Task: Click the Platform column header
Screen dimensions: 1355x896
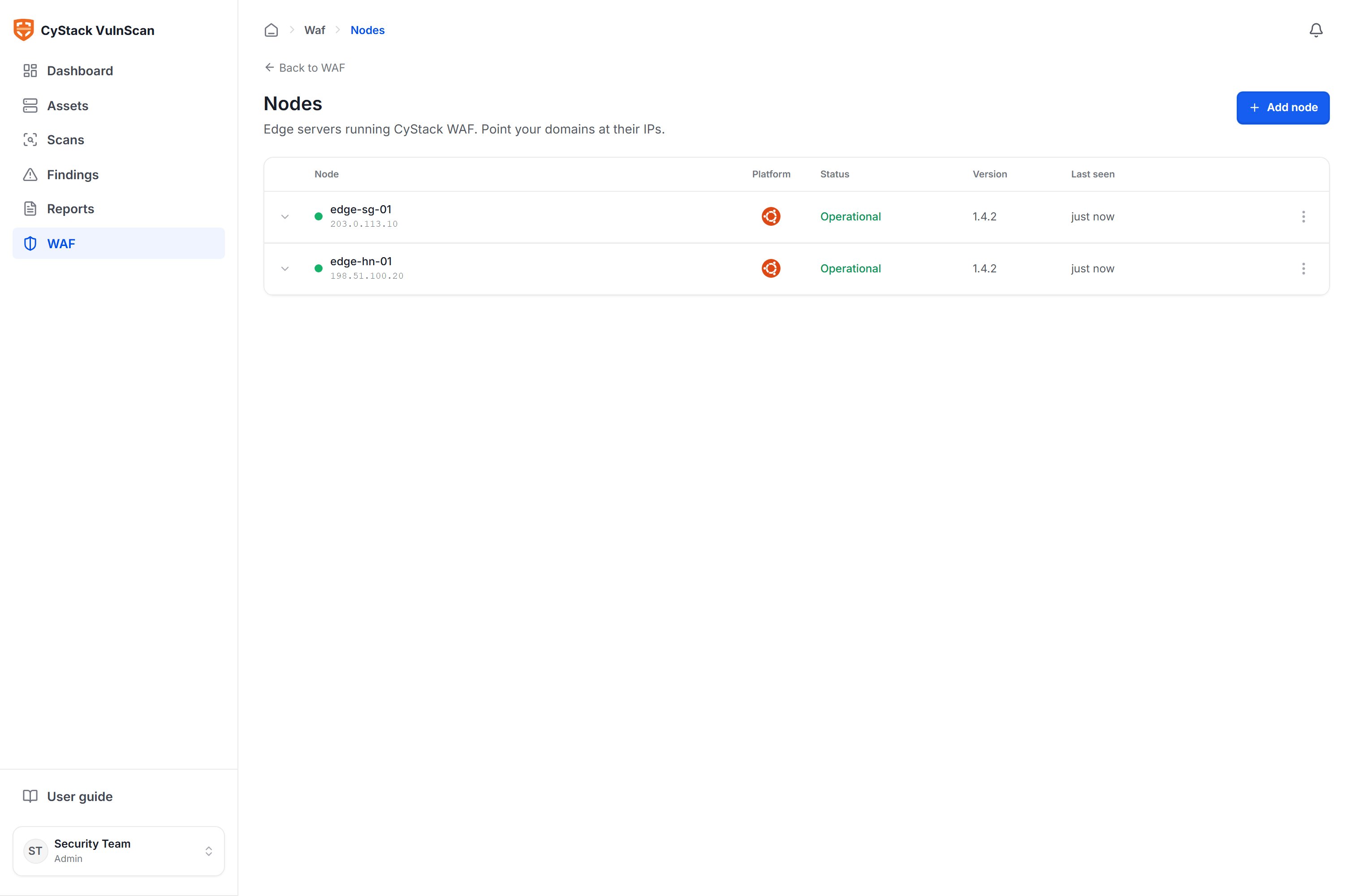Action: tap(772, 174)
